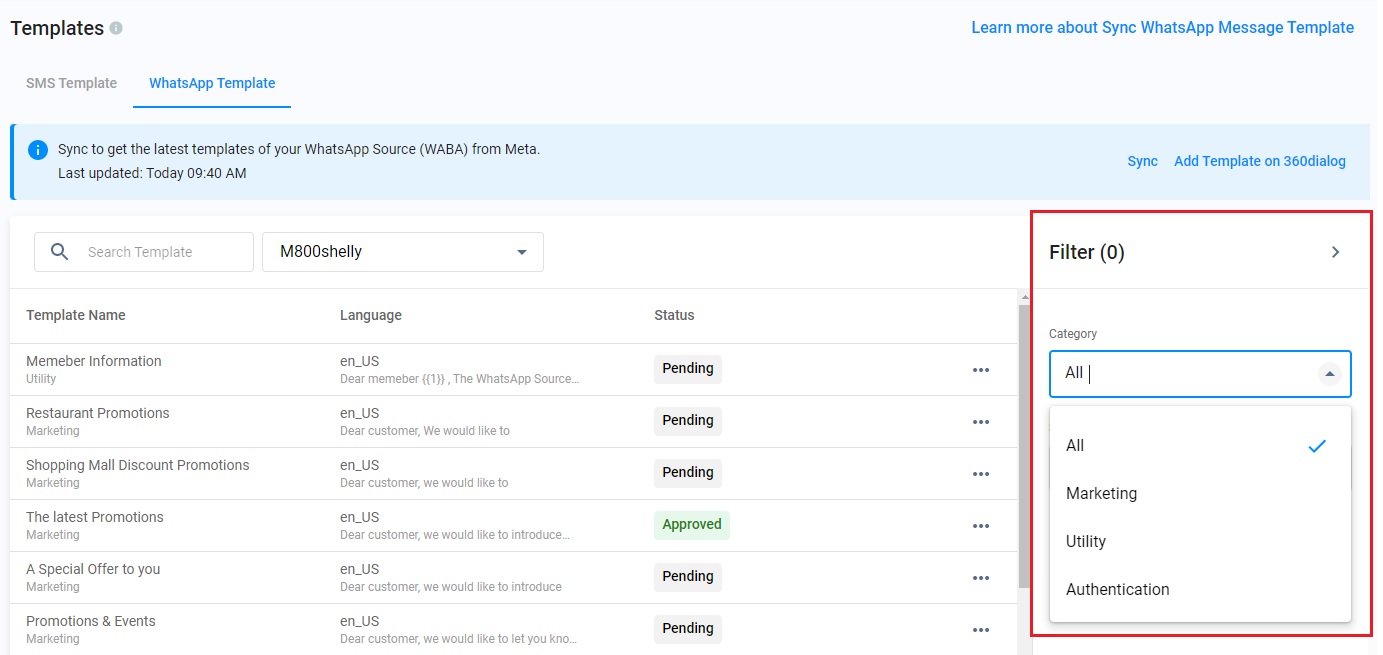Image resolution: width=1383 pixels, height=655 pixels.
Task: Click the search magnifier icon
Action: (60, 252)
